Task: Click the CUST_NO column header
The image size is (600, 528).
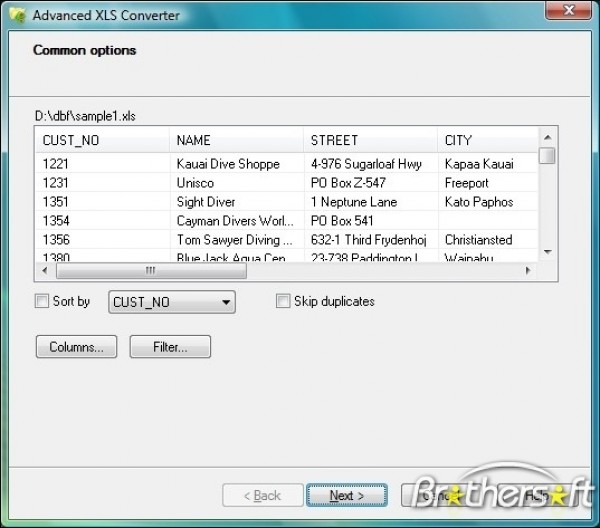Action: click(102, 140)
